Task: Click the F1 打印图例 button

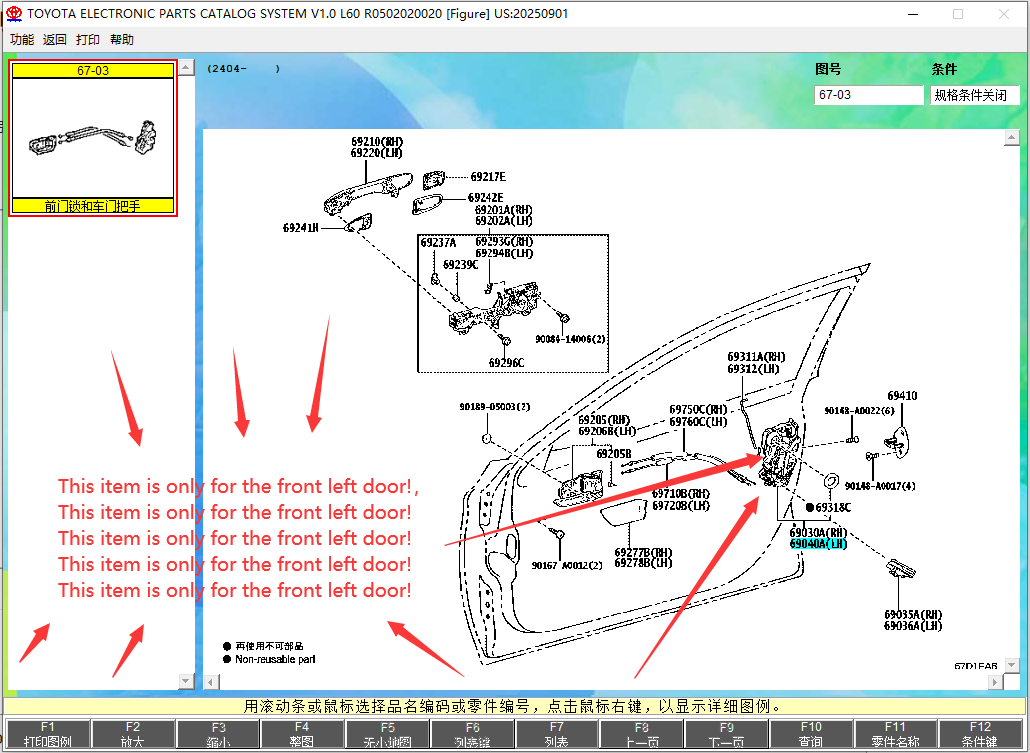Action: (x=48, y=734)
